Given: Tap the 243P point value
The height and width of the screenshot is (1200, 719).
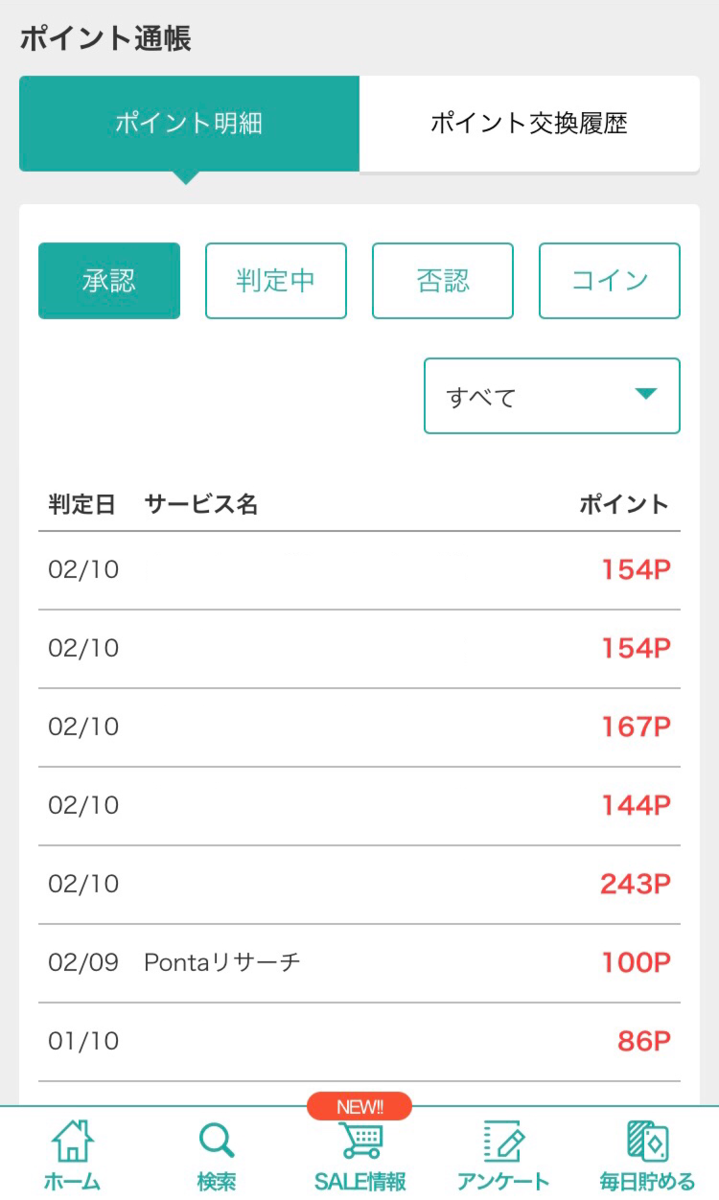Looking at the screenshot, I should [x=634, y=884].
